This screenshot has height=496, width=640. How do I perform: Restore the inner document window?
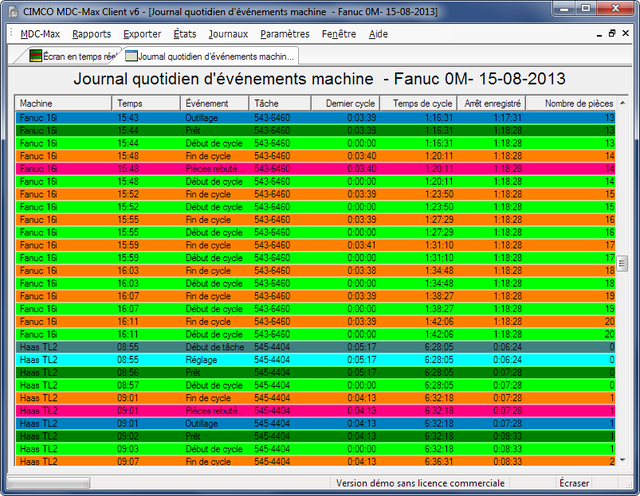[x=612, y=33]
